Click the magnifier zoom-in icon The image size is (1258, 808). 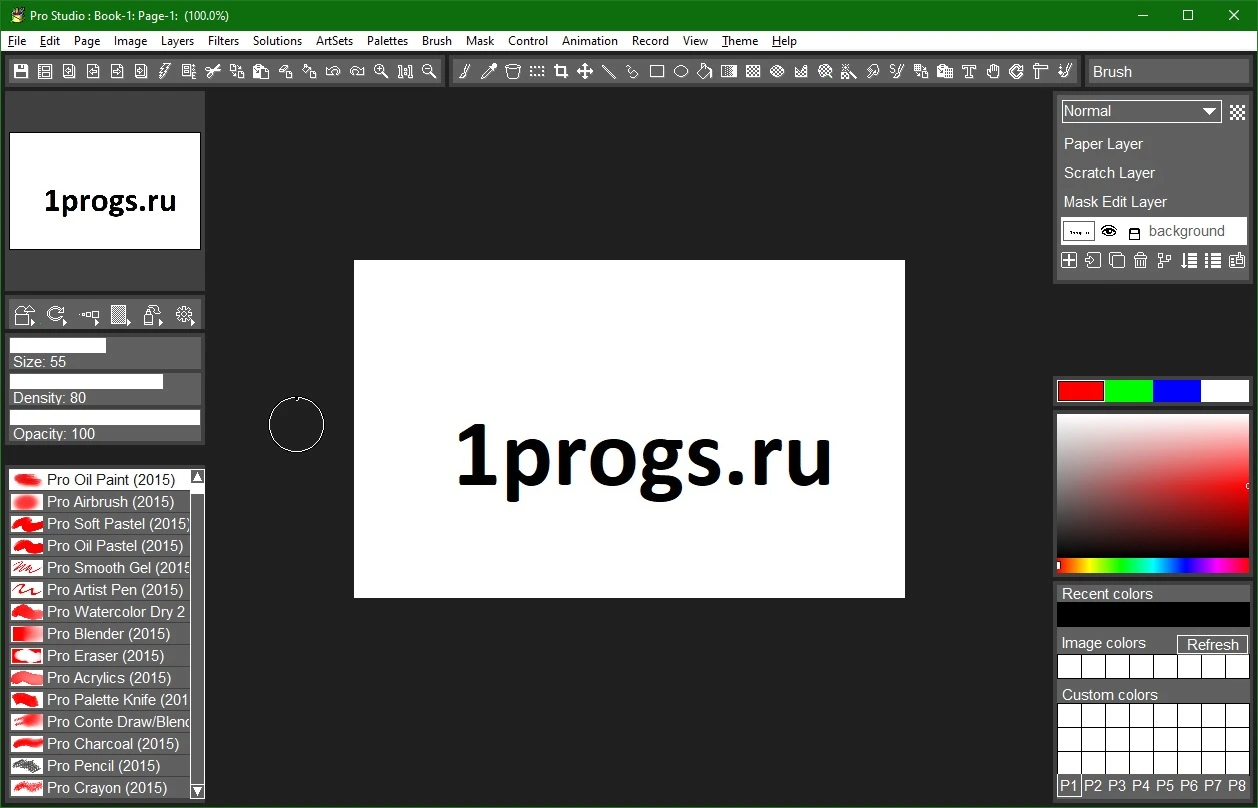point(381,71)
